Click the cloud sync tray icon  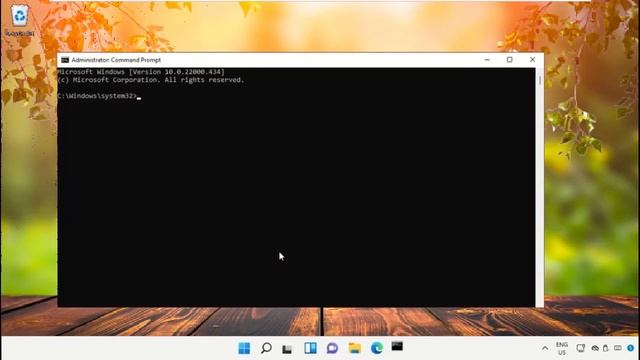click(595, 348)
